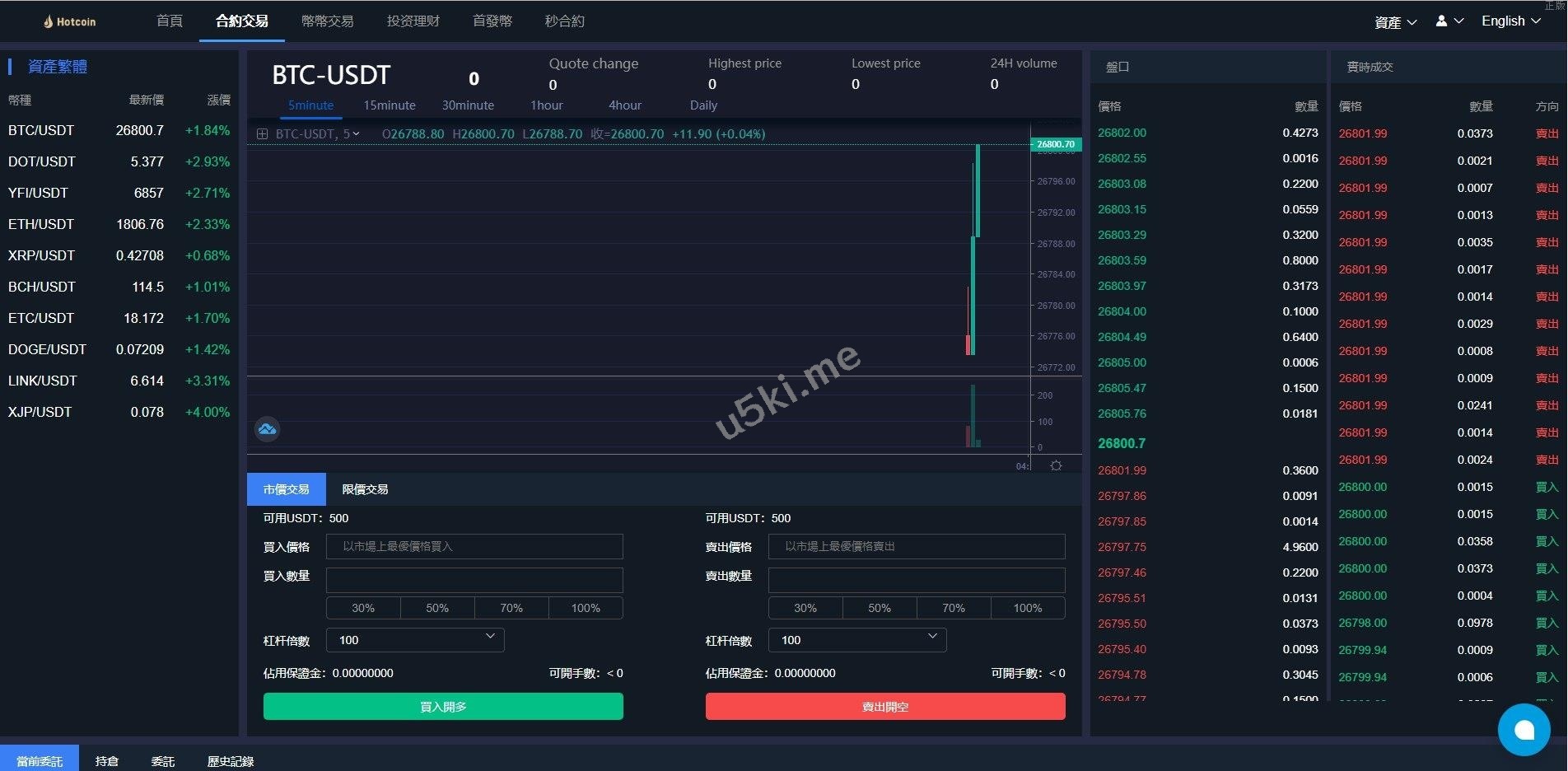This screenshot has width=1568, height=771.
Task: Open the sell-side 杠杆倍數 leverage dropdown
Action: coord(857,640)
